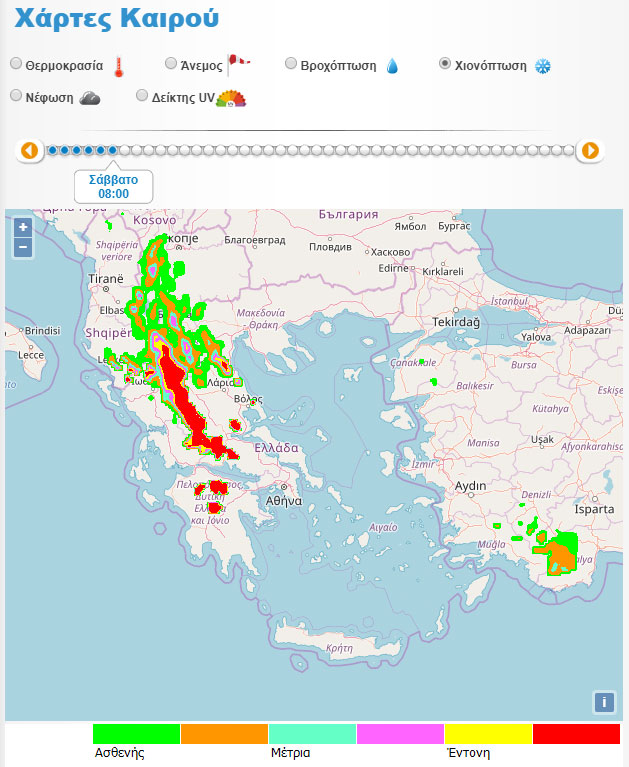Select the Θερμοκρασία radio button

16,64
